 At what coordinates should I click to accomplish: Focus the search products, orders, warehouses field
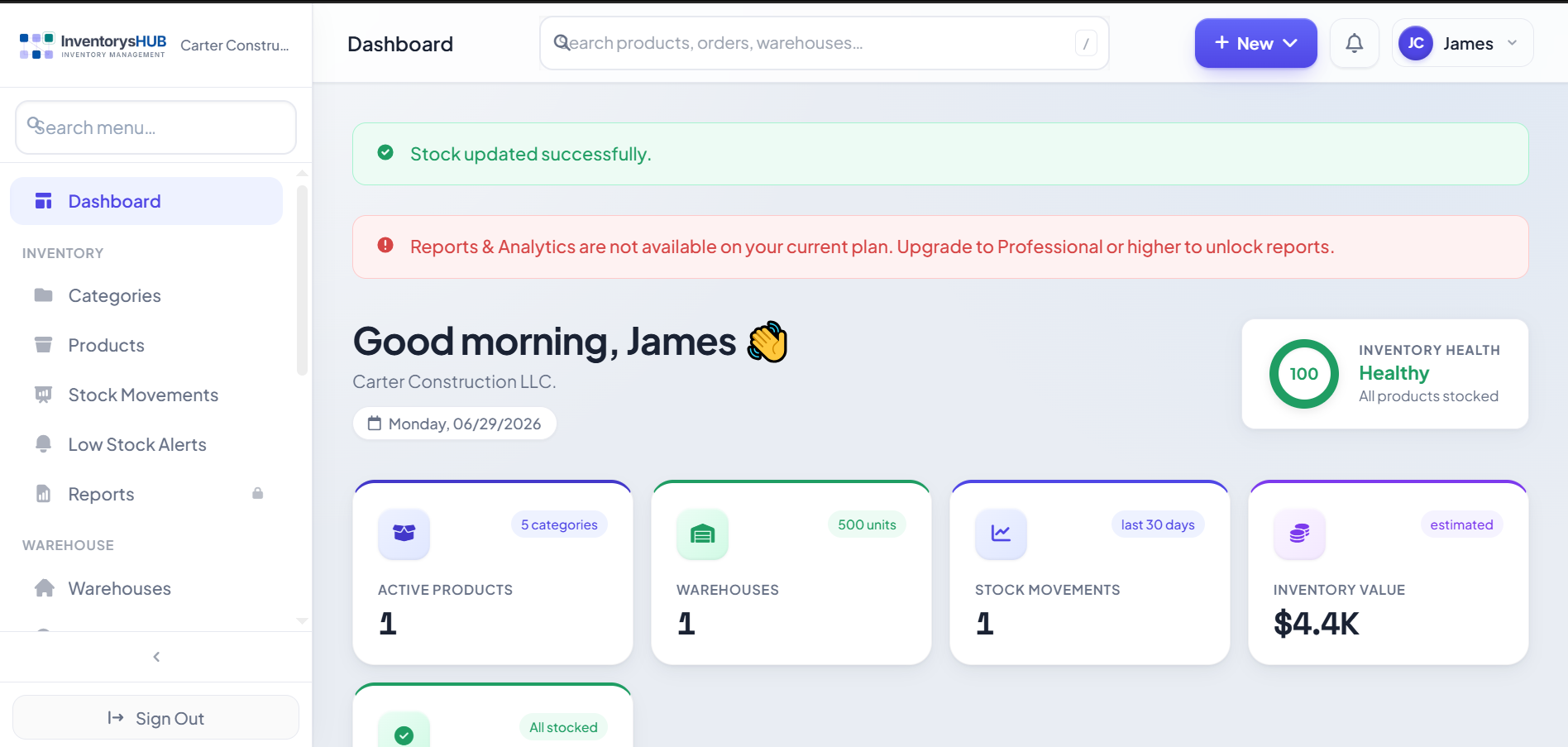(825, 43)
